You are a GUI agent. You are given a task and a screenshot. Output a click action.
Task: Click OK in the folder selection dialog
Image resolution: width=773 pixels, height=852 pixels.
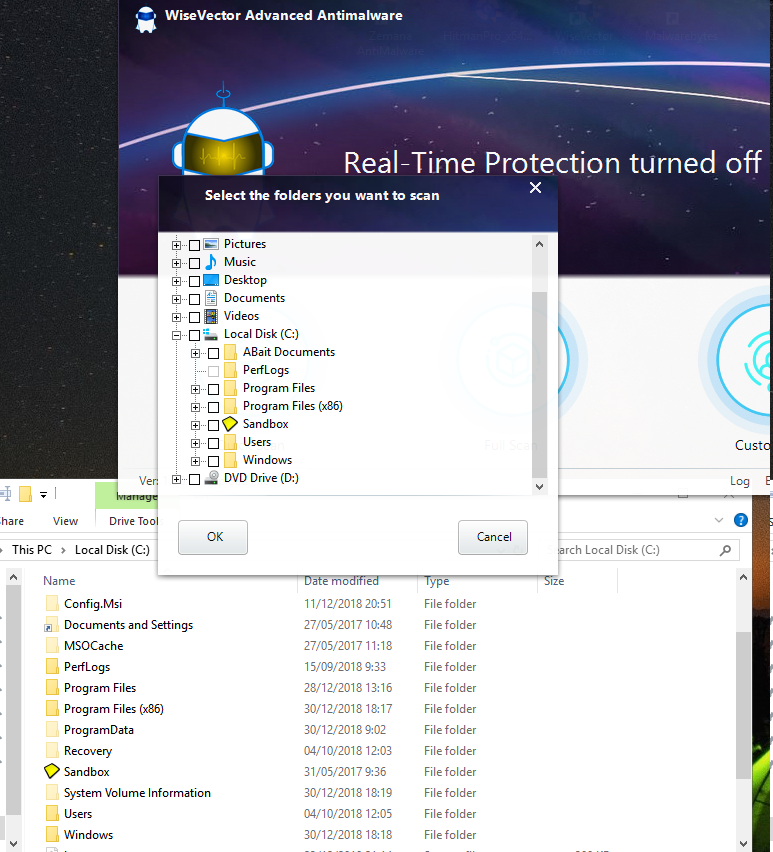point(213,537)
